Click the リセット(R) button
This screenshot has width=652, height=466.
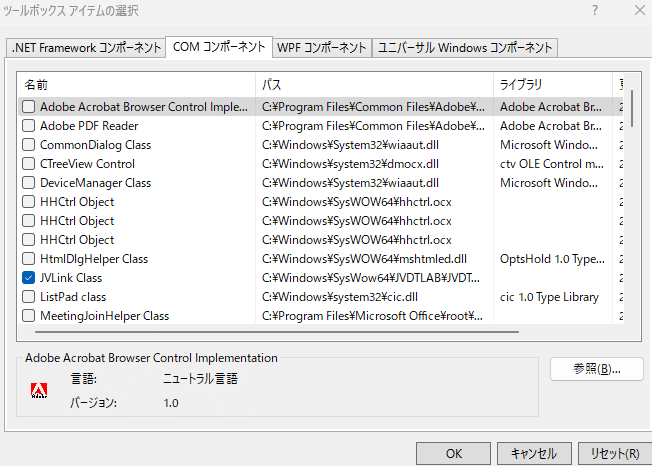tap(615, 454)
